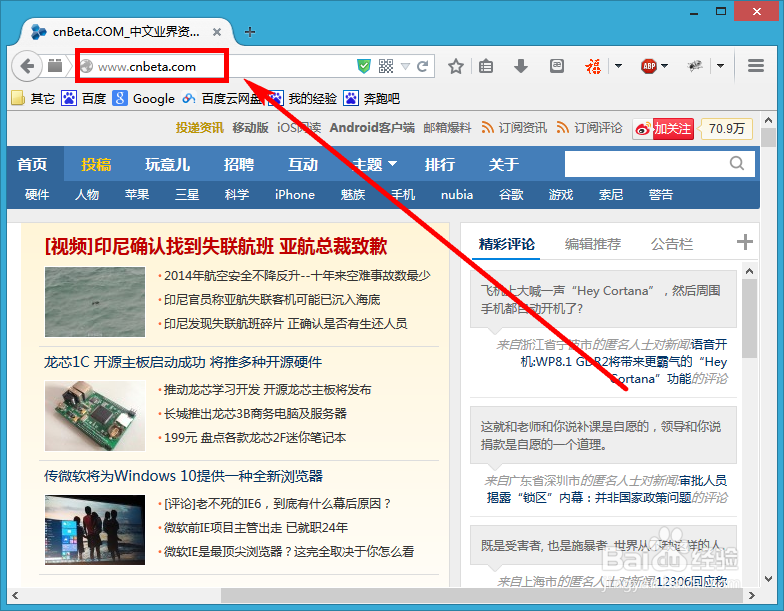
Task: Open the 招聘 navigation item
Action: (239, 164)
